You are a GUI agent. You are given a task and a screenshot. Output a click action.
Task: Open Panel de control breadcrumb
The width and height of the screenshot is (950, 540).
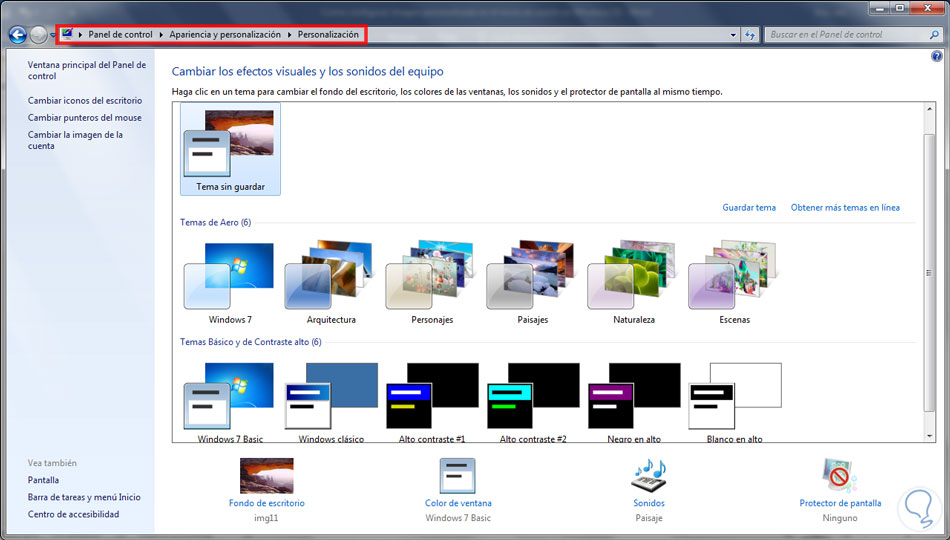tap(121, 35)
